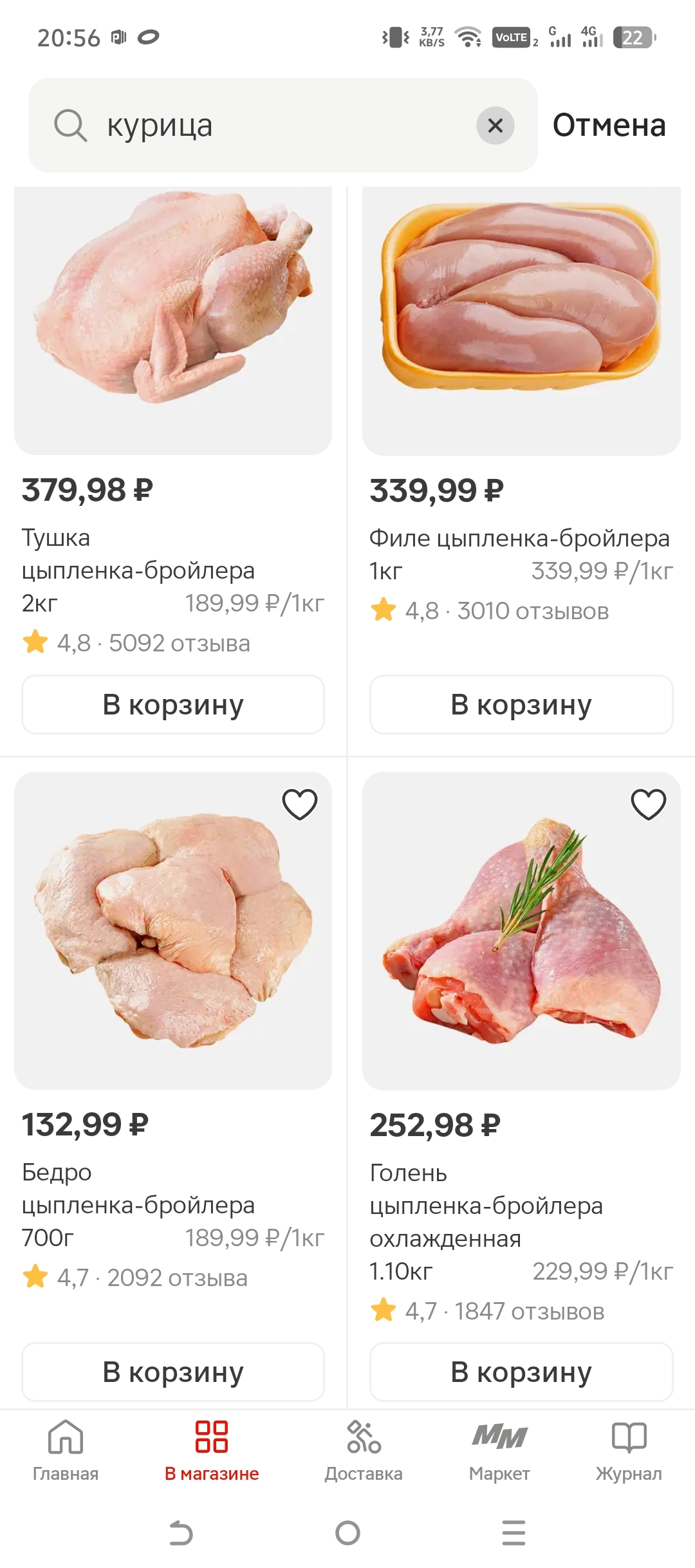695x1568 pixels.
Task: Add Филе цыпленка-бройлера to cart
Action: point(521,705)
